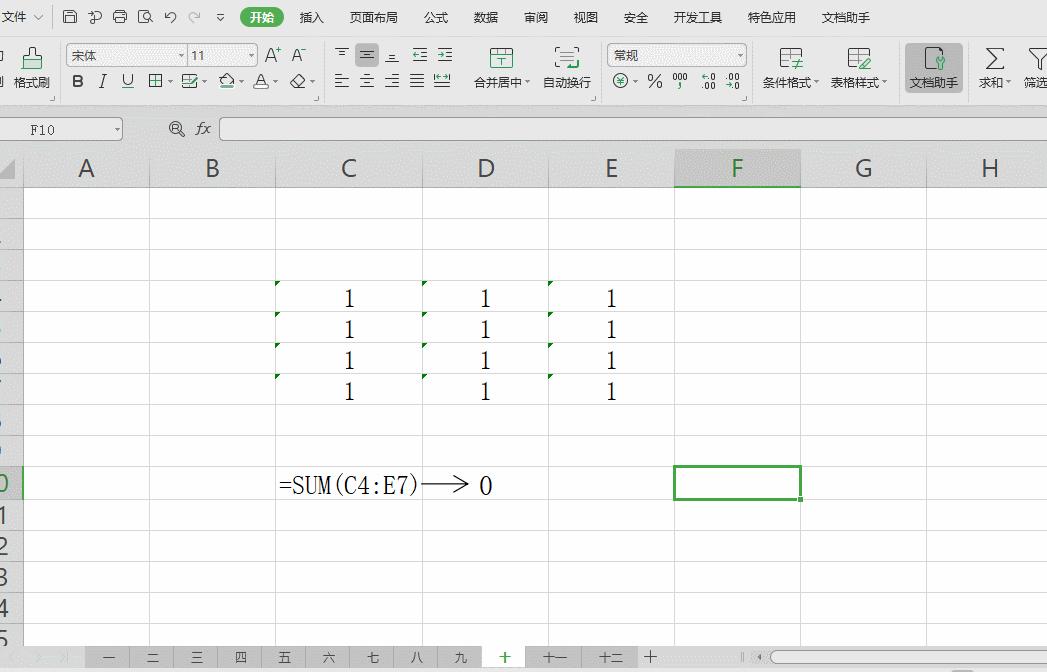Viewport: 1047px width, 672px height.
Task: Open the Data (数据) tab
Action: click(x=485, y=17)
